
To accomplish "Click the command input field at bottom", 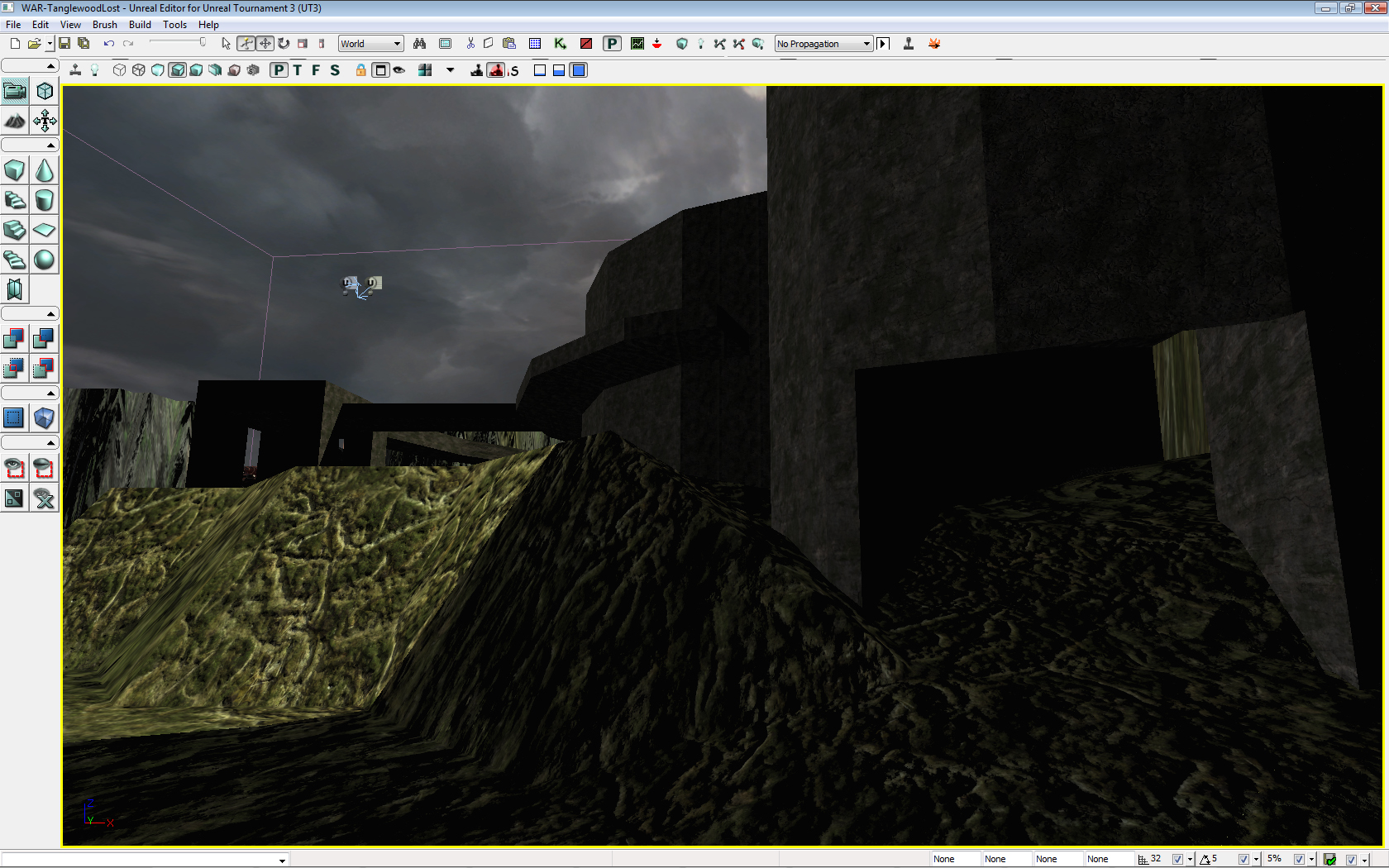I will [145, 860].
